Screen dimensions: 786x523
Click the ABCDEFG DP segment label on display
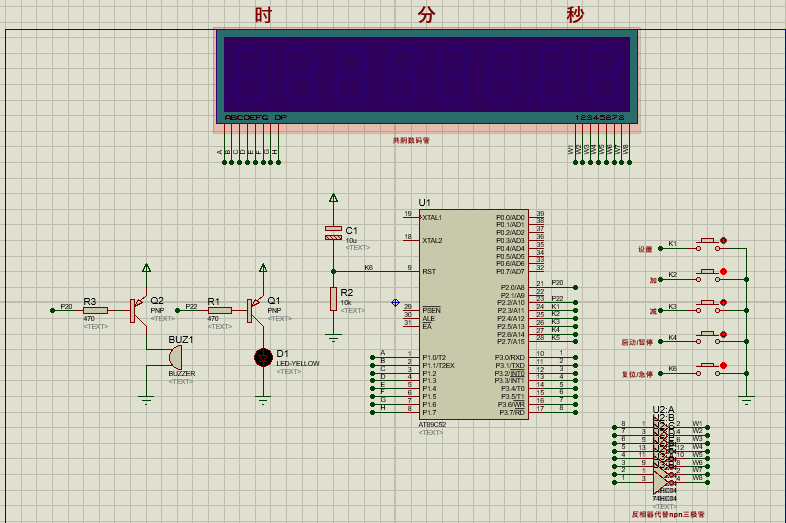[x=256, y=117]
